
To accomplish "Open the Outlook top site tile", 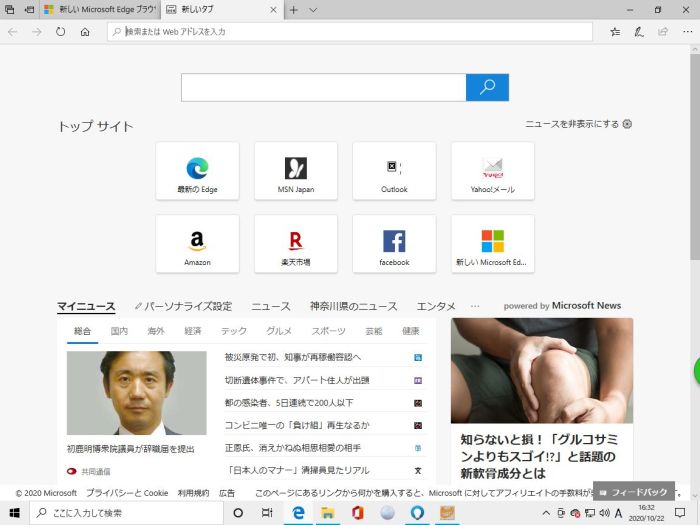I will point(394,170).
